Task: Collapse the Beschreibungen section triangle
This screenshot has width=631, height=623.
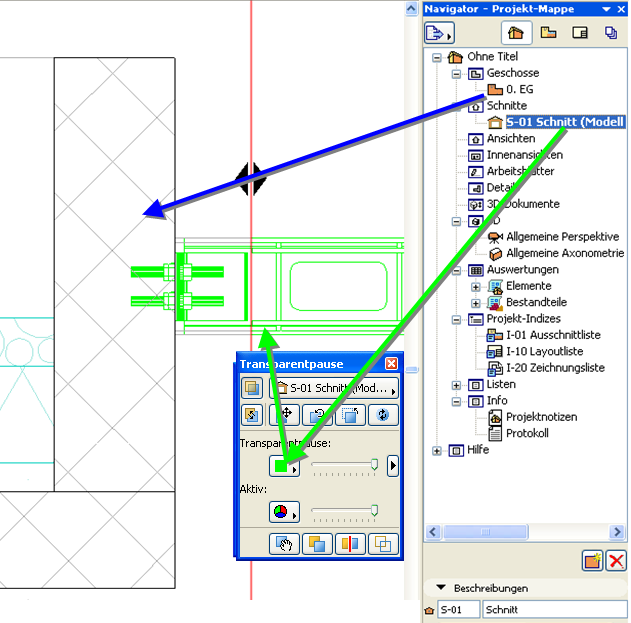Action: point(441,588)
